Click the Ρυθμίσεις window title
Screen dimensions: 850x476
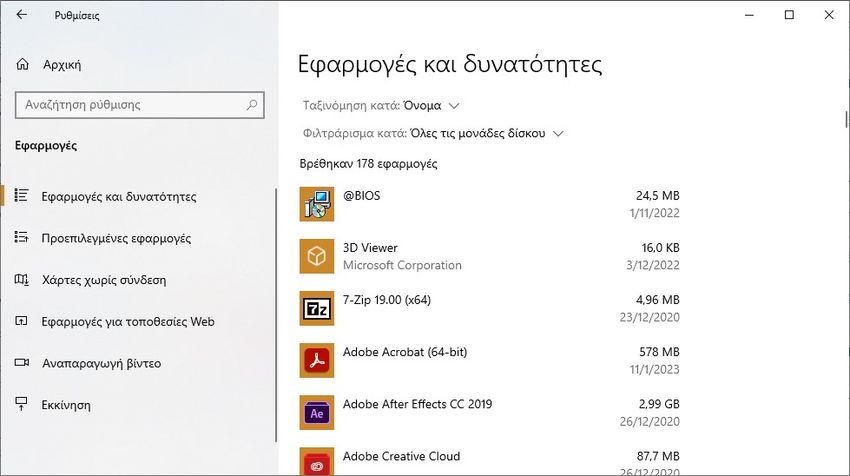click(77, 15)
